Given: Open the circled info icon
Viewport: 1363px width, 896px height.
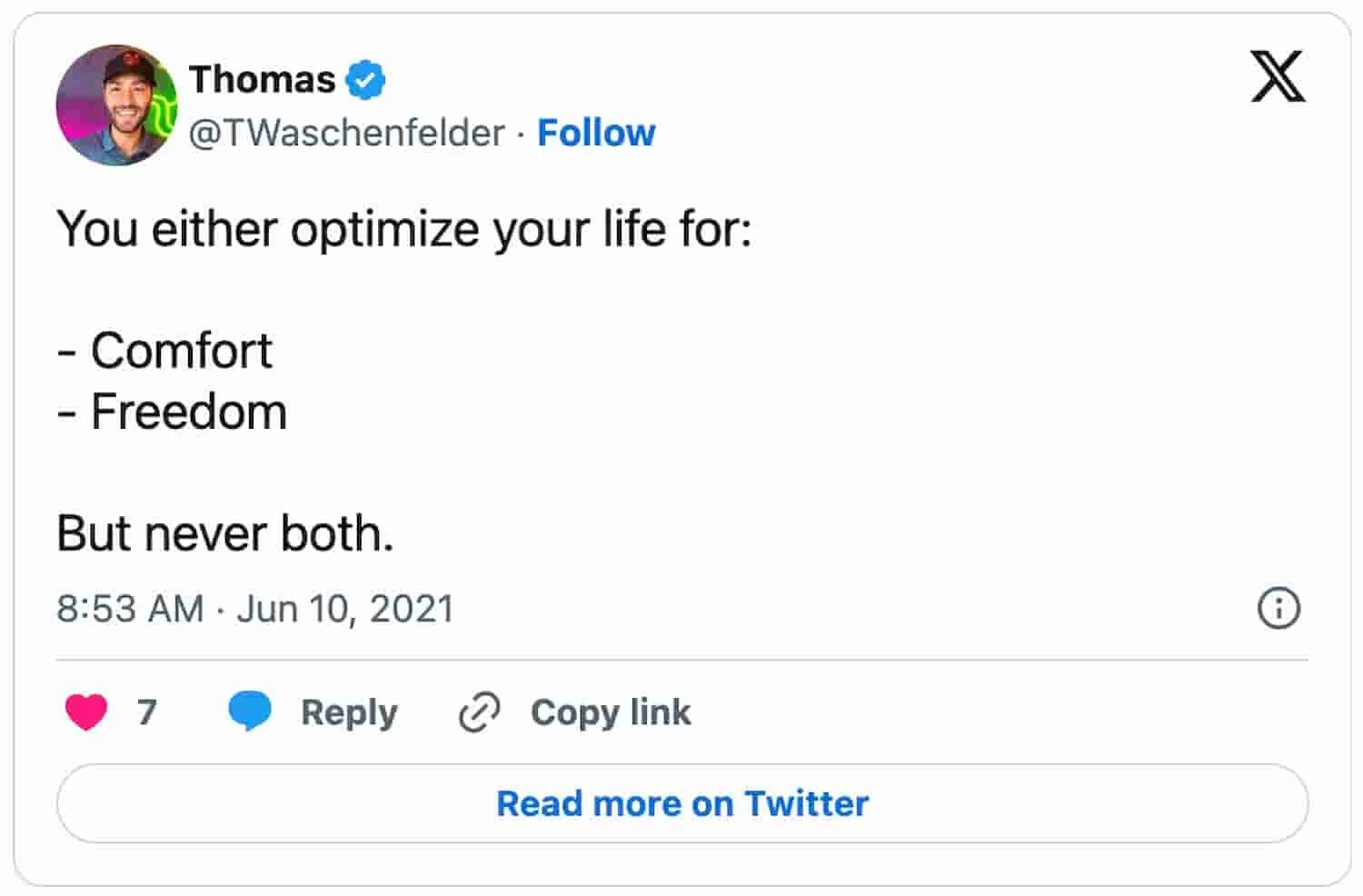Looking at the screenshot, I should click(1278, 608).
